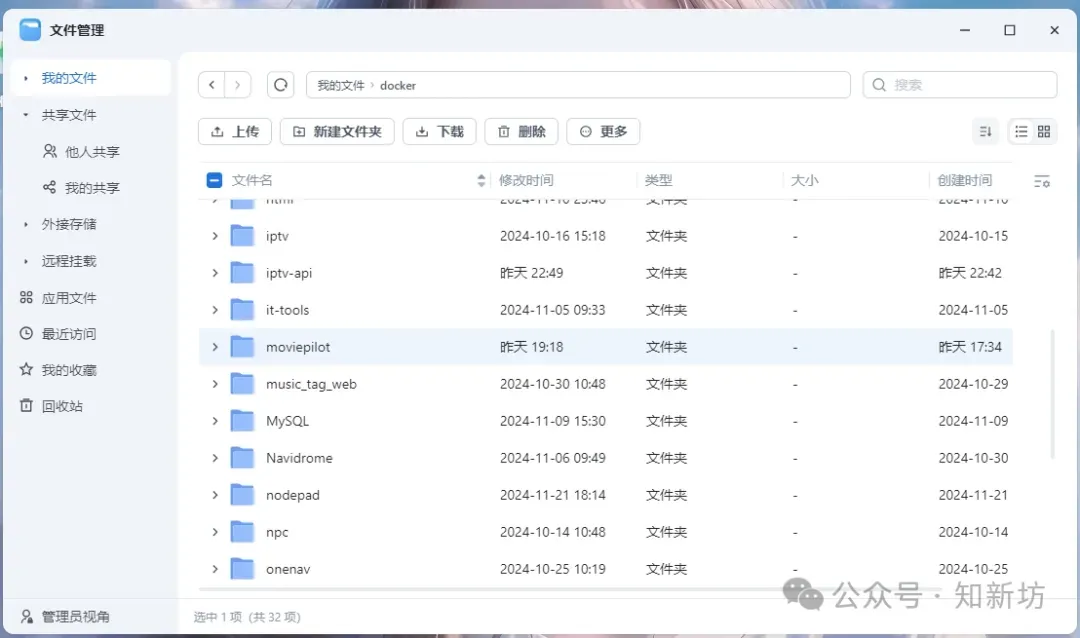Click 我的文件 in the path breadcrumb

[x=341, y=85]
